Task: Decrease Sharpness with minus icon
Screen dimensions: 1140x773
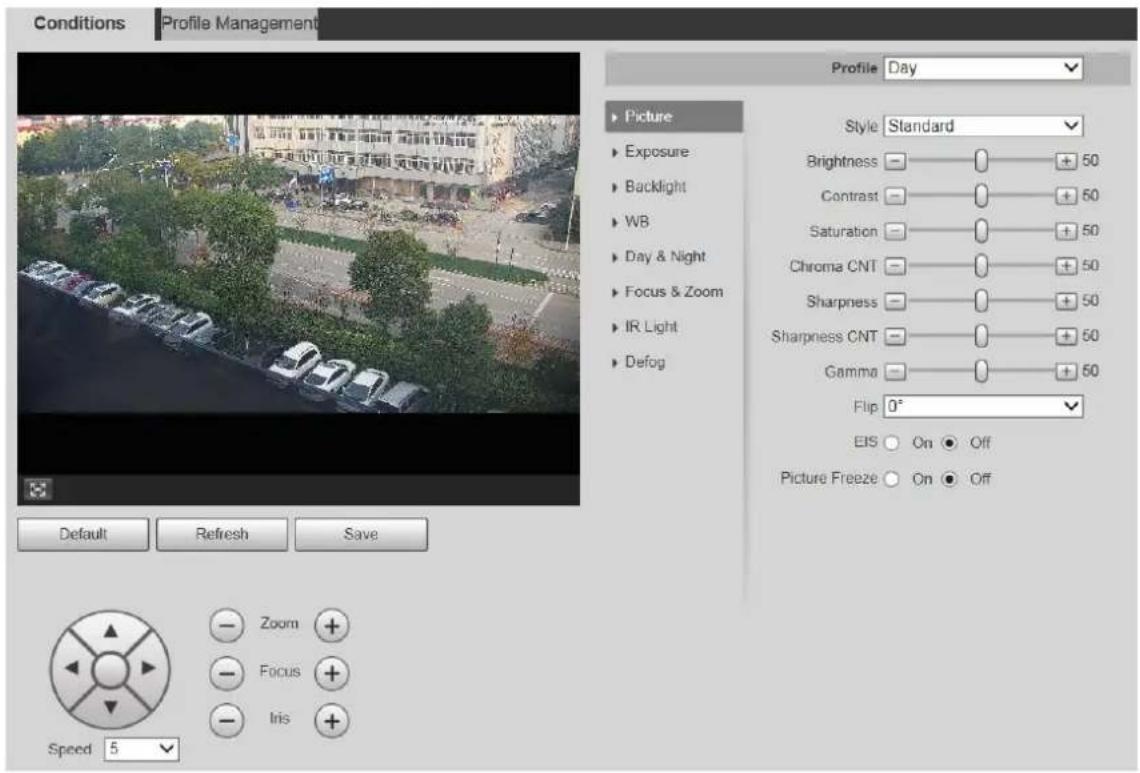Action: tap(895, 301)
